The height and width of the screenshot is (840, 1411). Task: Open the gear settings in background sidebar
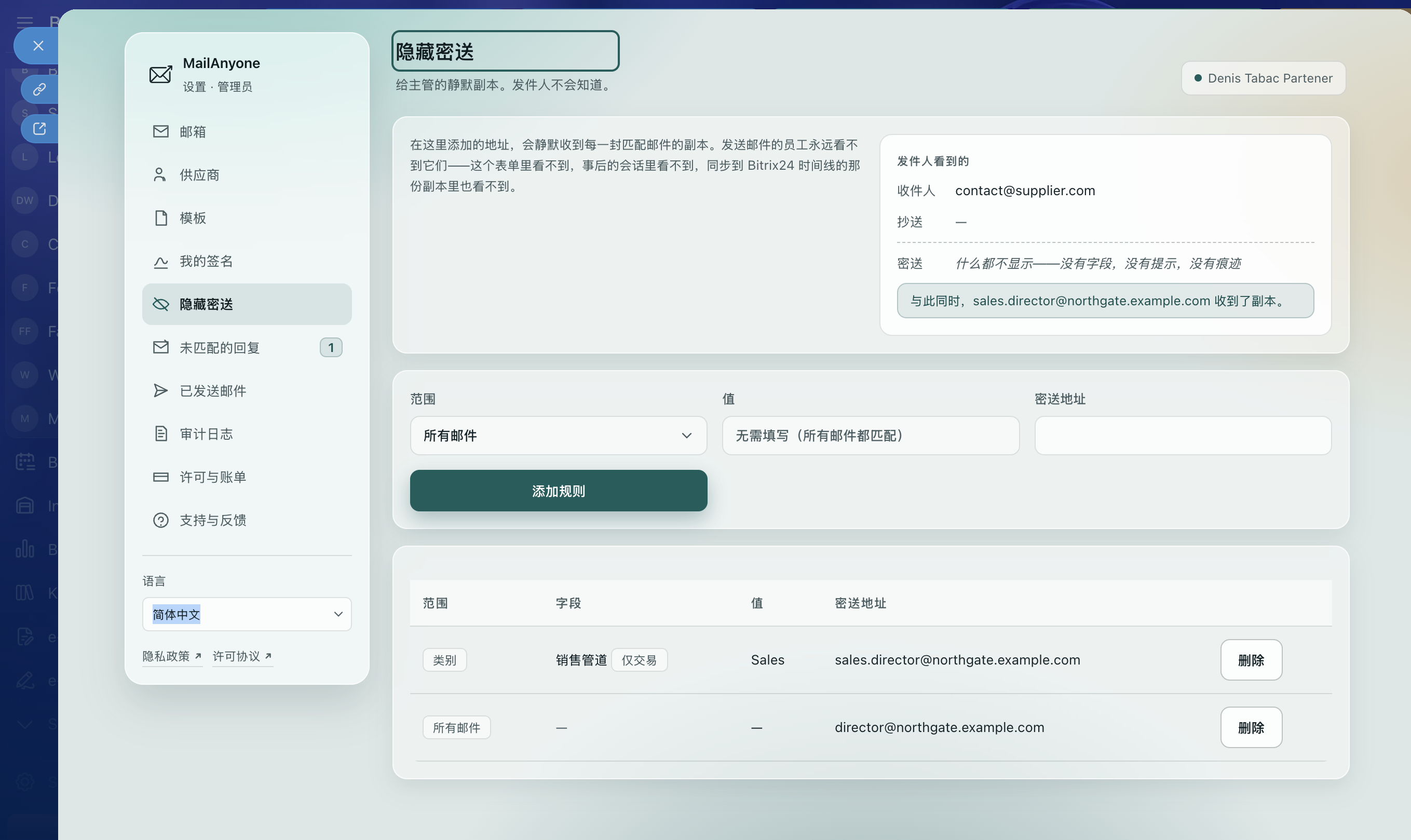(x=25, y=782)
